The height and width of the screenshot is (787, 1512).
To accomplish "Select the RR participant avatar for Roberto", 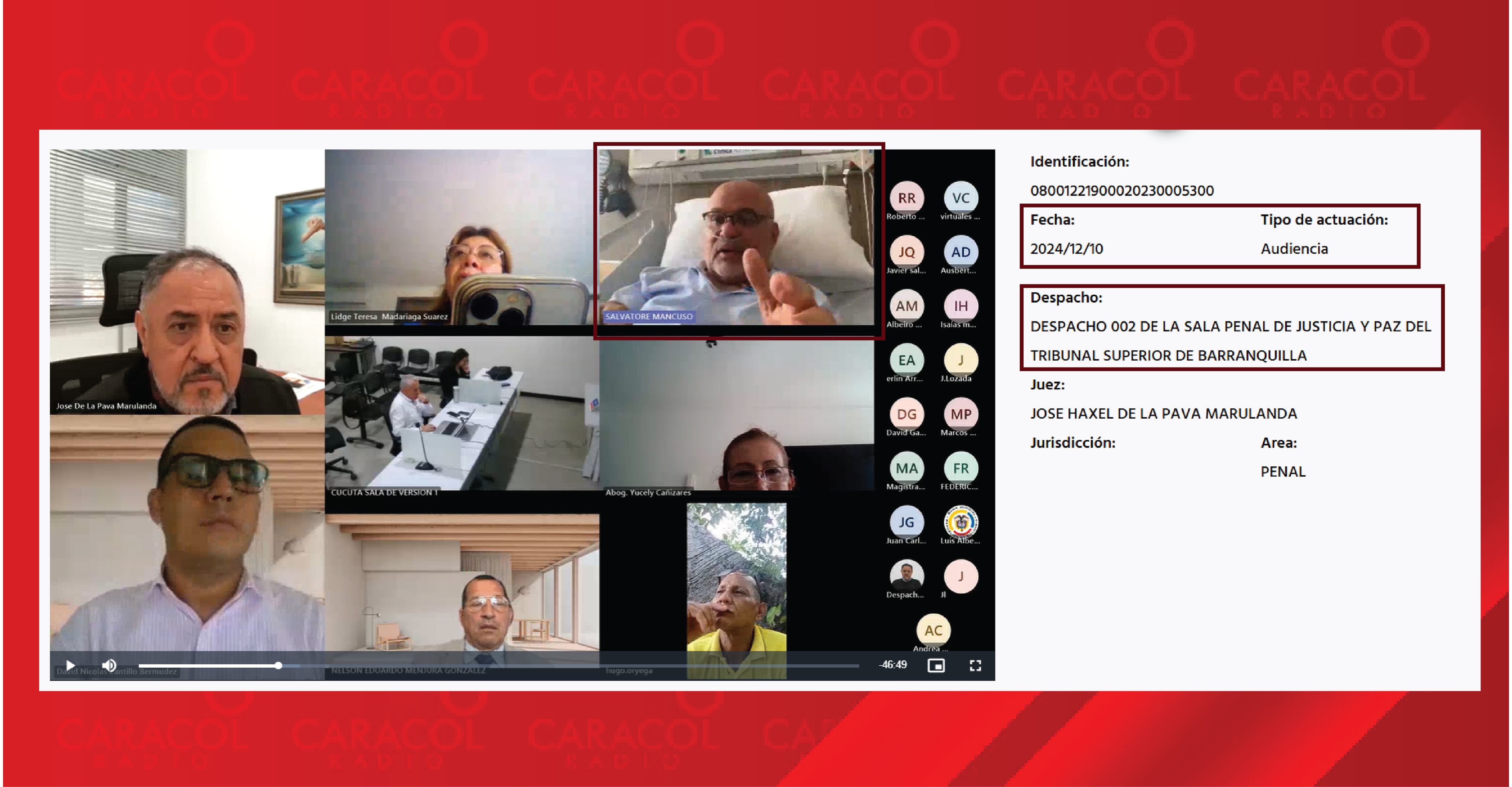I will [906, 198].
